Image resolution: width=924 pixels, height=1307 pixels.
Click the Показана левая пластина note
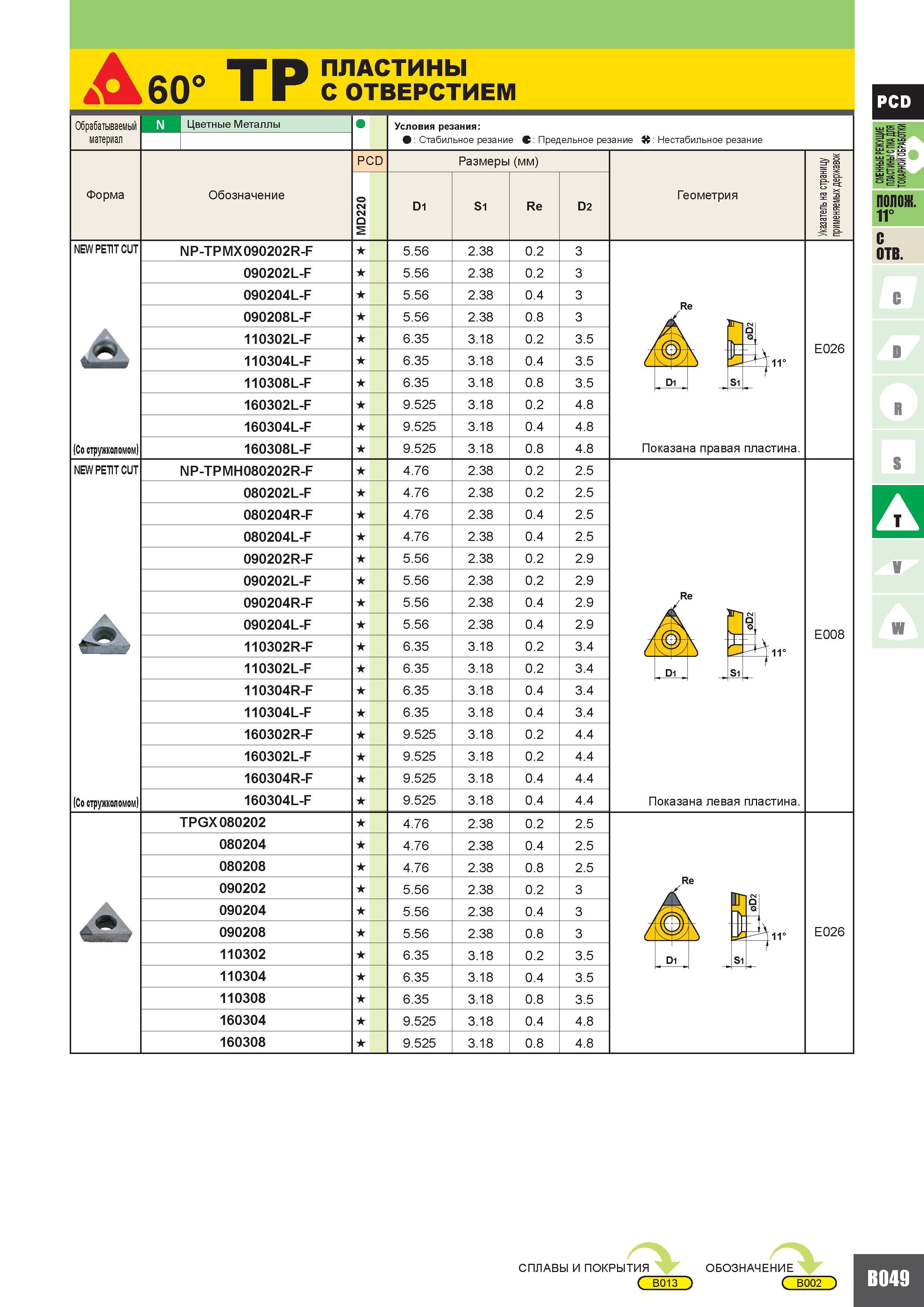[x=724, y=801]
